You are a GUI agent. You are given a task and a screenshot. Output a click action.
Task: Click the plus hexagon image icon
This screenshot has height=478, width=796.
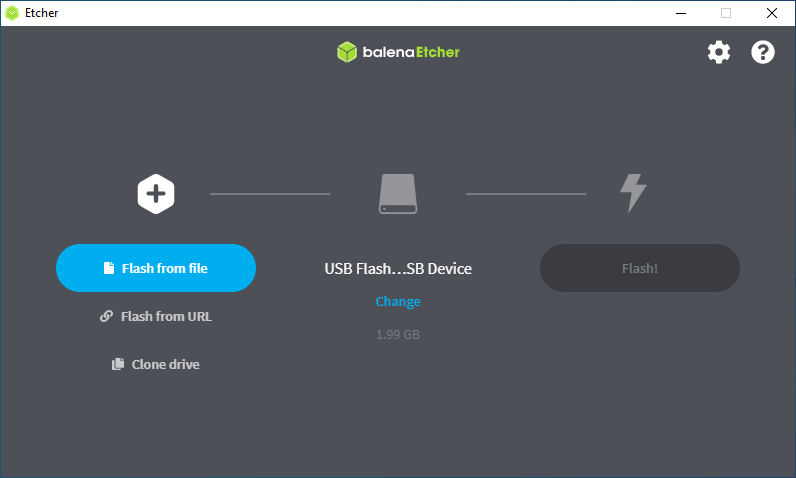click(156, 194)
